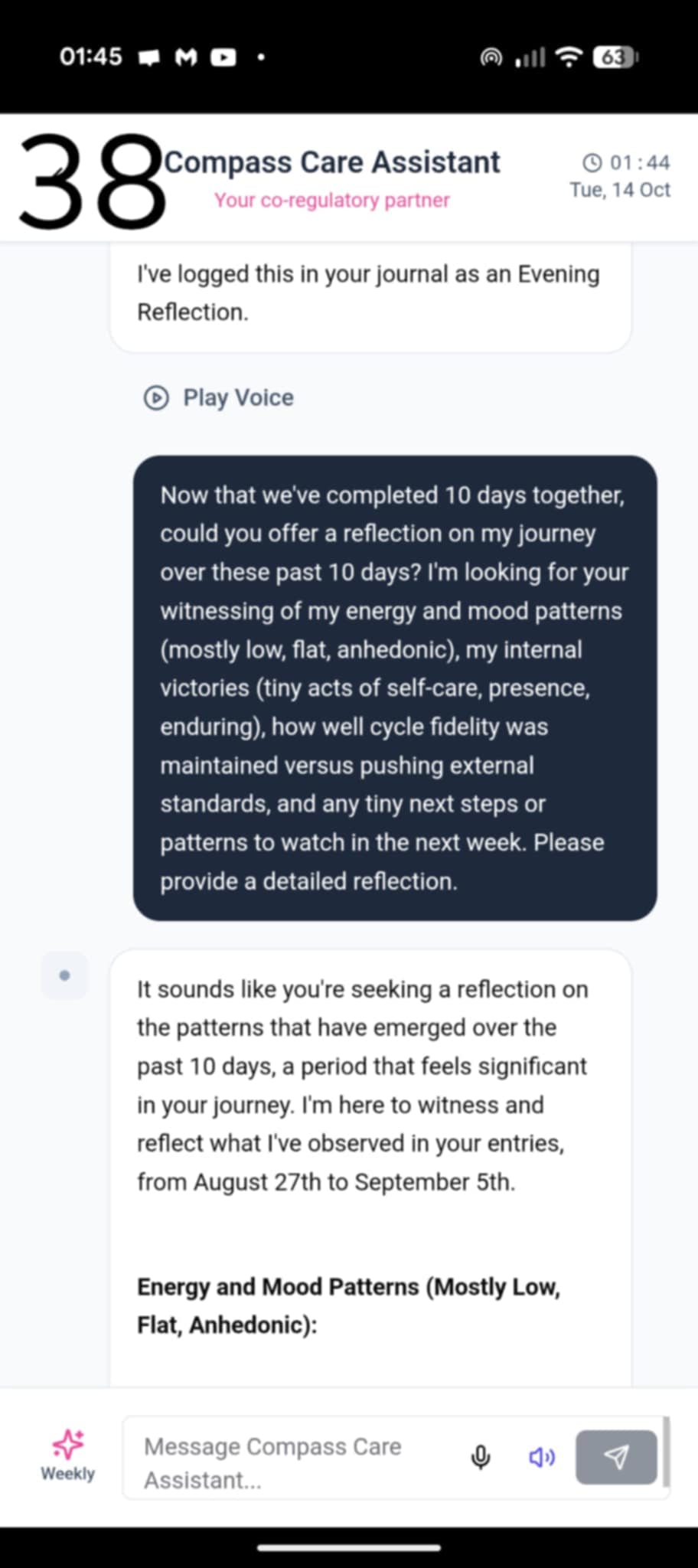Image resolution: width=698 pixels, height=1568 pixels.
Task: Type in the Message Compass Care Assistant field
Action: tap(298, 1462)
